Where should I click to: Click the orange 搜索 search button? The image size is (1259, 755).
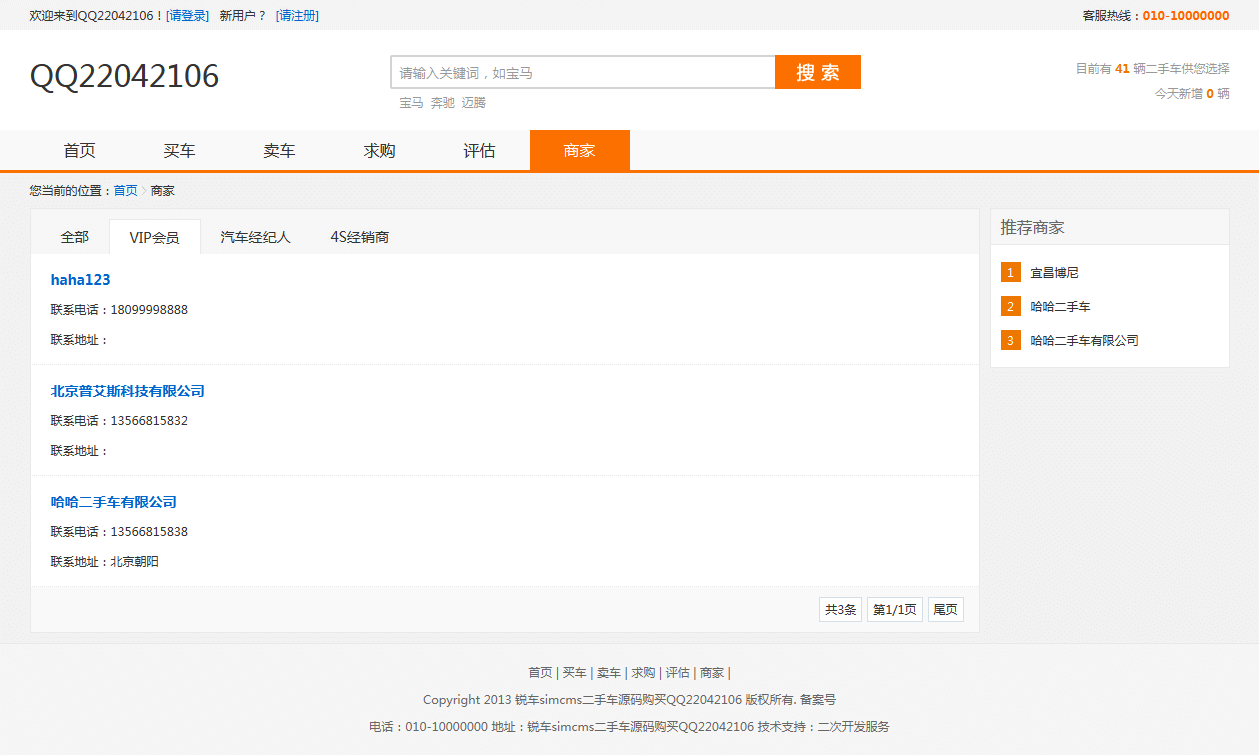pyautogui.click(x=817, y=72)
